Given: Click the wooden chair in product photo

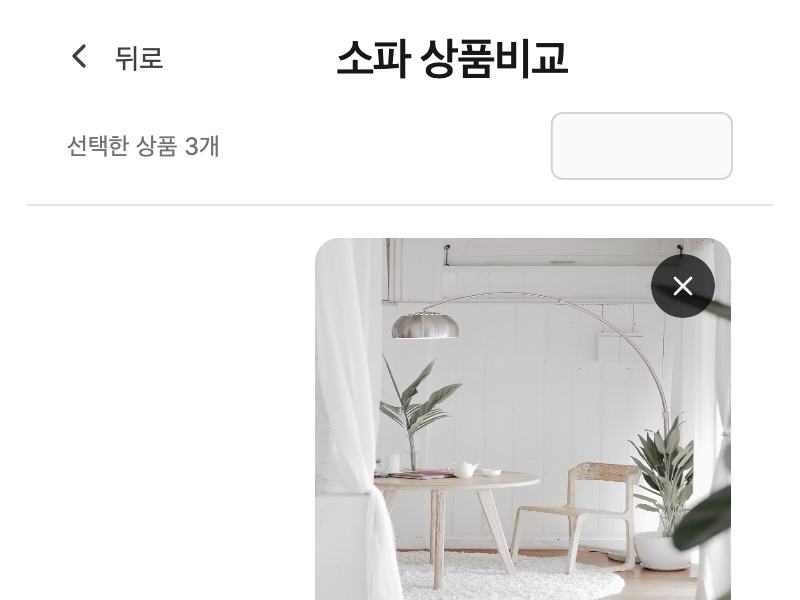Looking at the screenshot, I should pos(577,515).
